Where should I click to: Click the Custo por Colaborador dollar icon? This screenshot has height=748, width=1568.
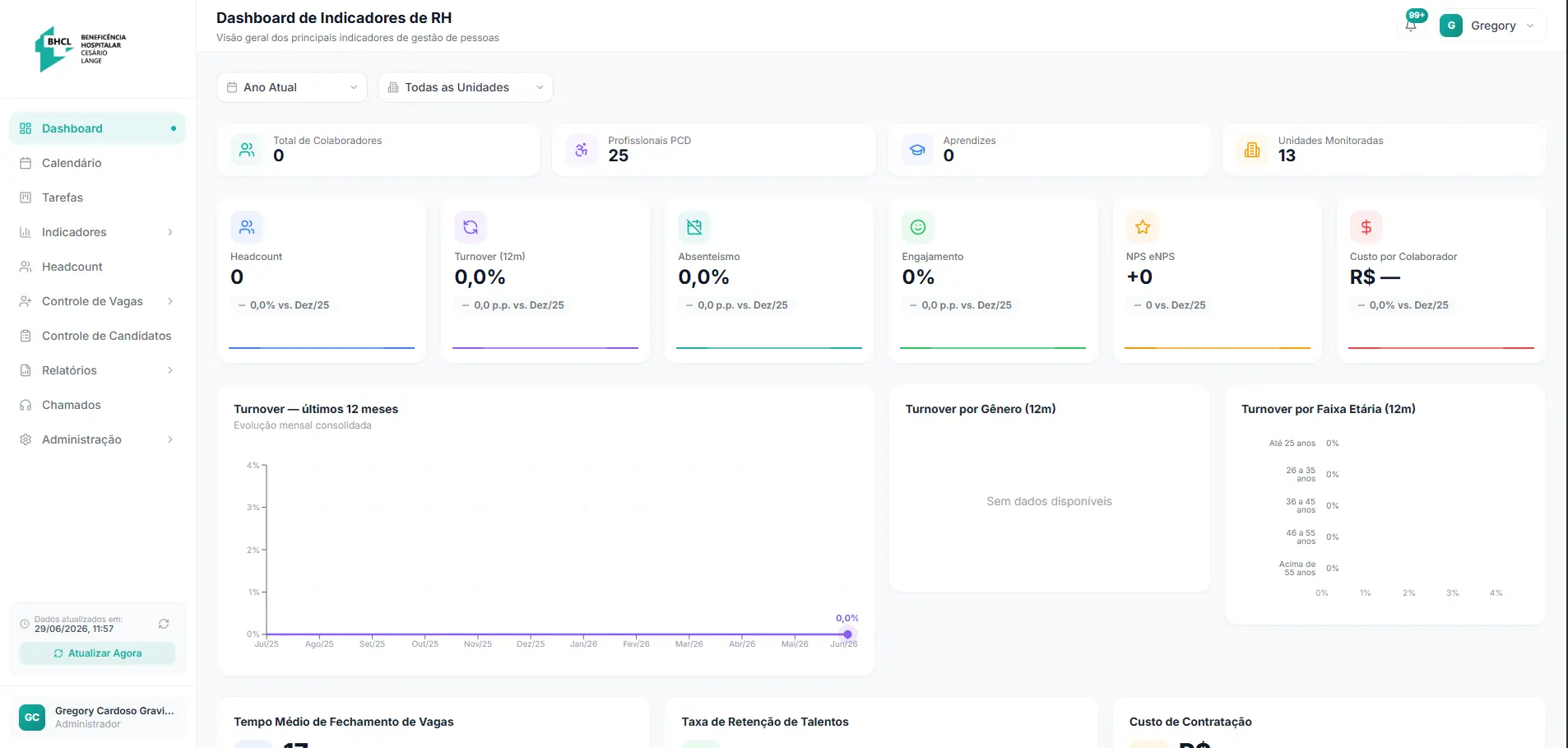tap(1366, 227)
